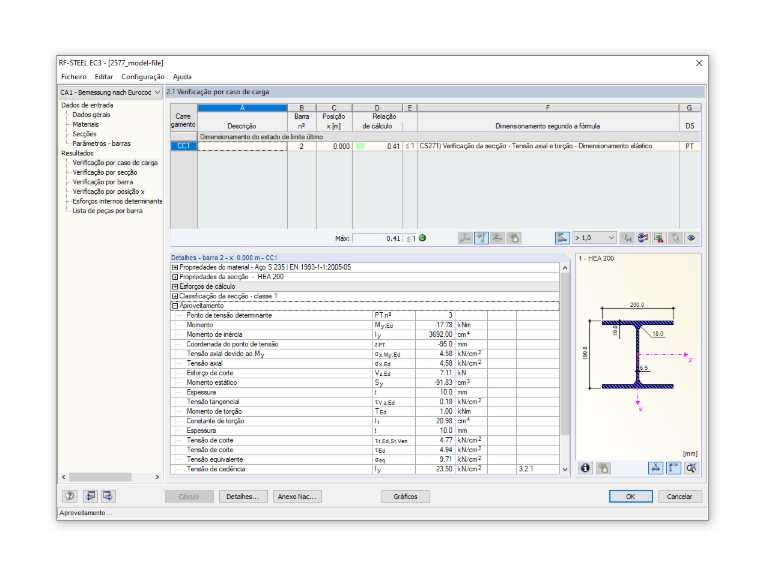This screenshot has width=760, height=570.
Task: Click the green ratio colour cell in CC1 row
Action: coord(360,146)
